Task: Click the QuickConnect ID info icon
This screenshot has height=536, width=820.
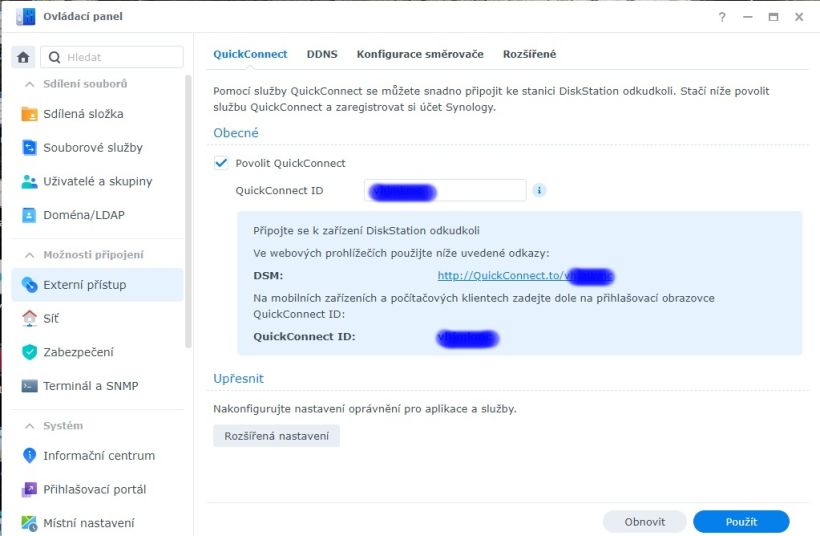Action: tap(539, 190)
